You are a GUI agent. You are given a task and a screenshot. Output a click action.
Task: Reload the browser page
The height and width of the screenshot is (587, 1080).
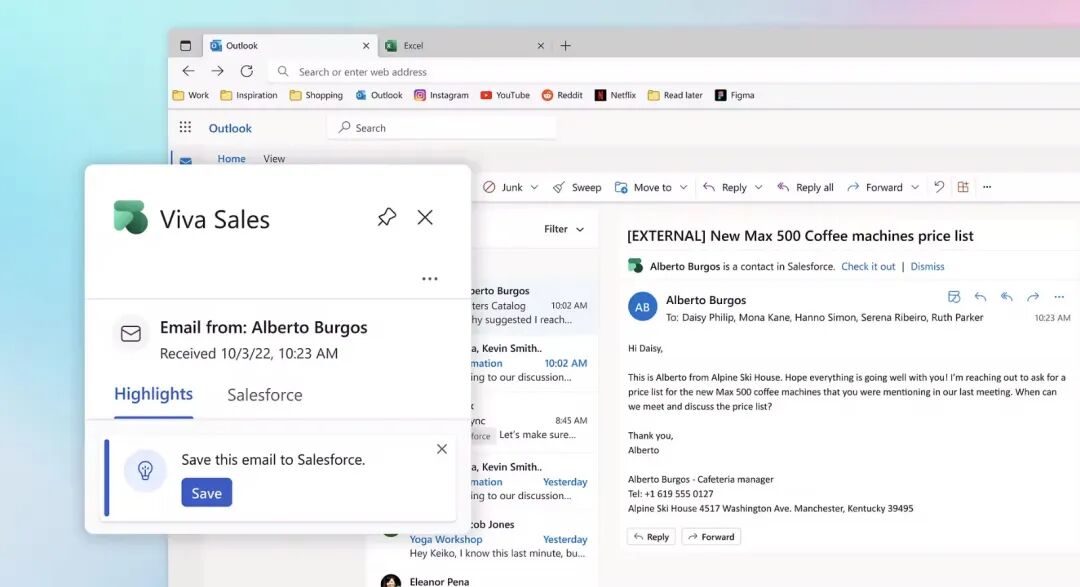pyautogui.click(x=247, y=71)
